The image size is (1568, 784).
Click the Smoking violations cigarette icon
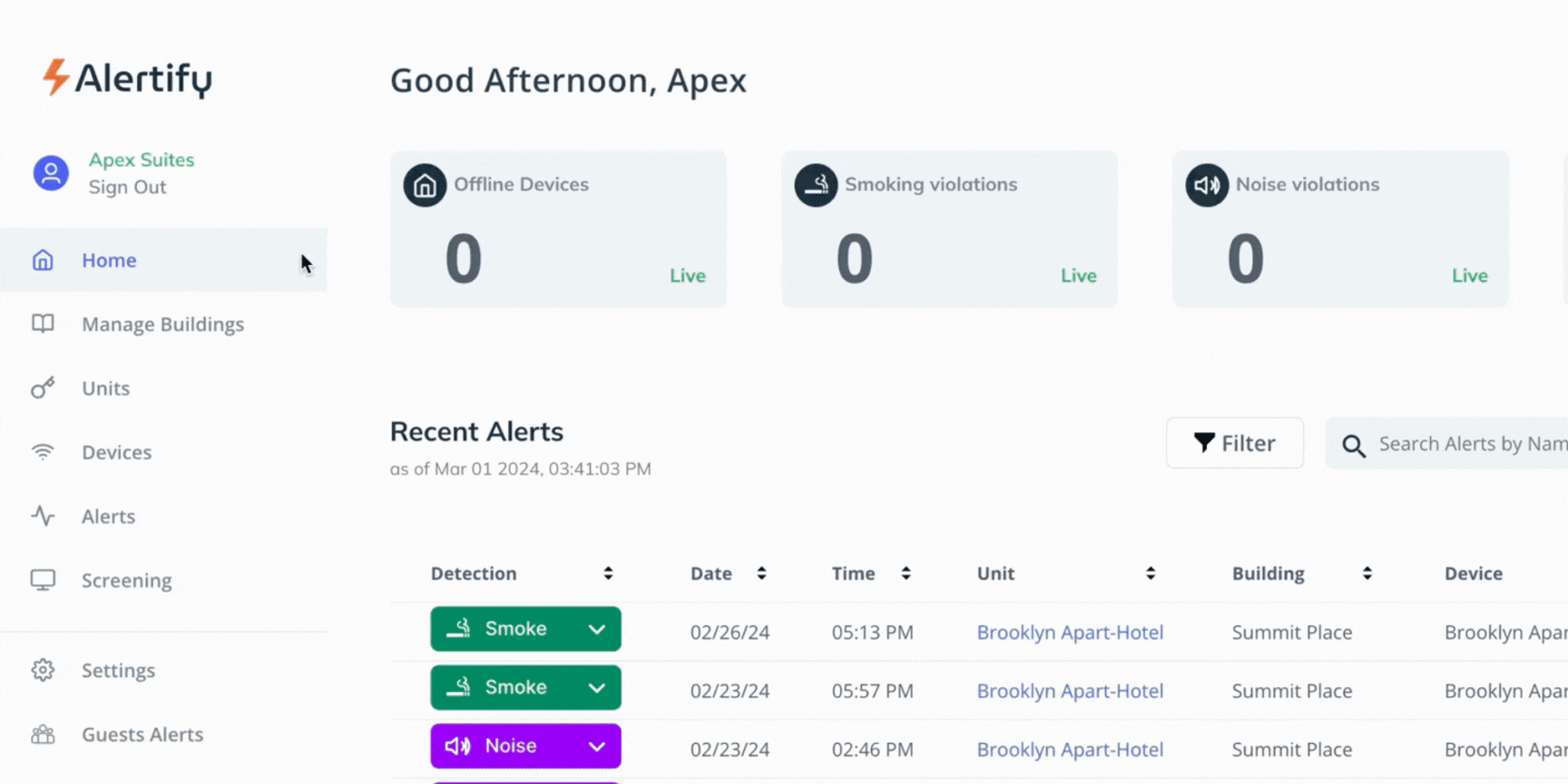pyautogui.click(x=816, y=186)
